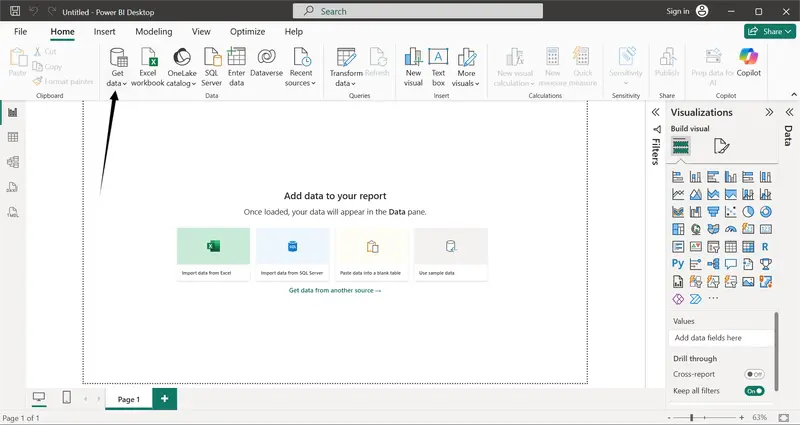Switch to the Modeling ribbon tab
800x425 pixels.
(154, 32)
